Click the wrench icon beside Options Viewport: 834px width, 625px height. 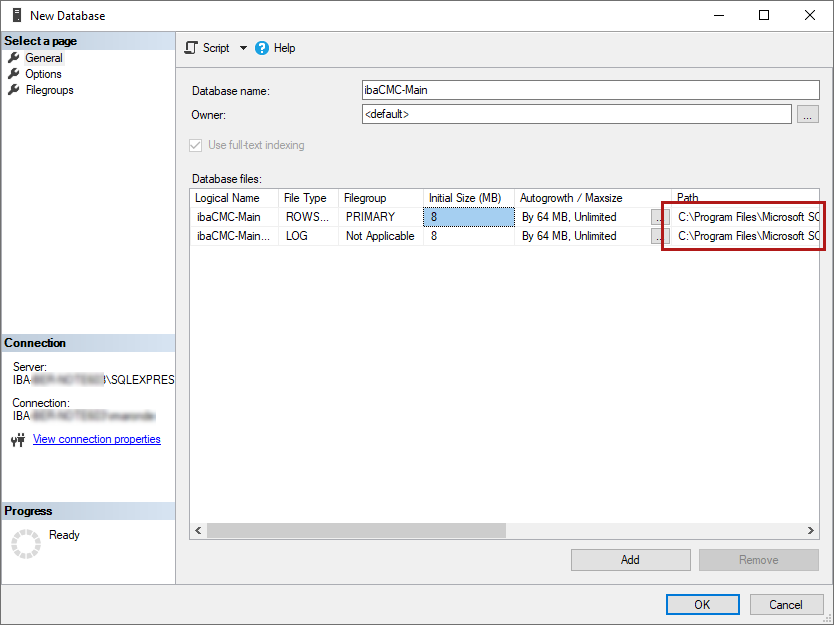(x=14, y=73)
